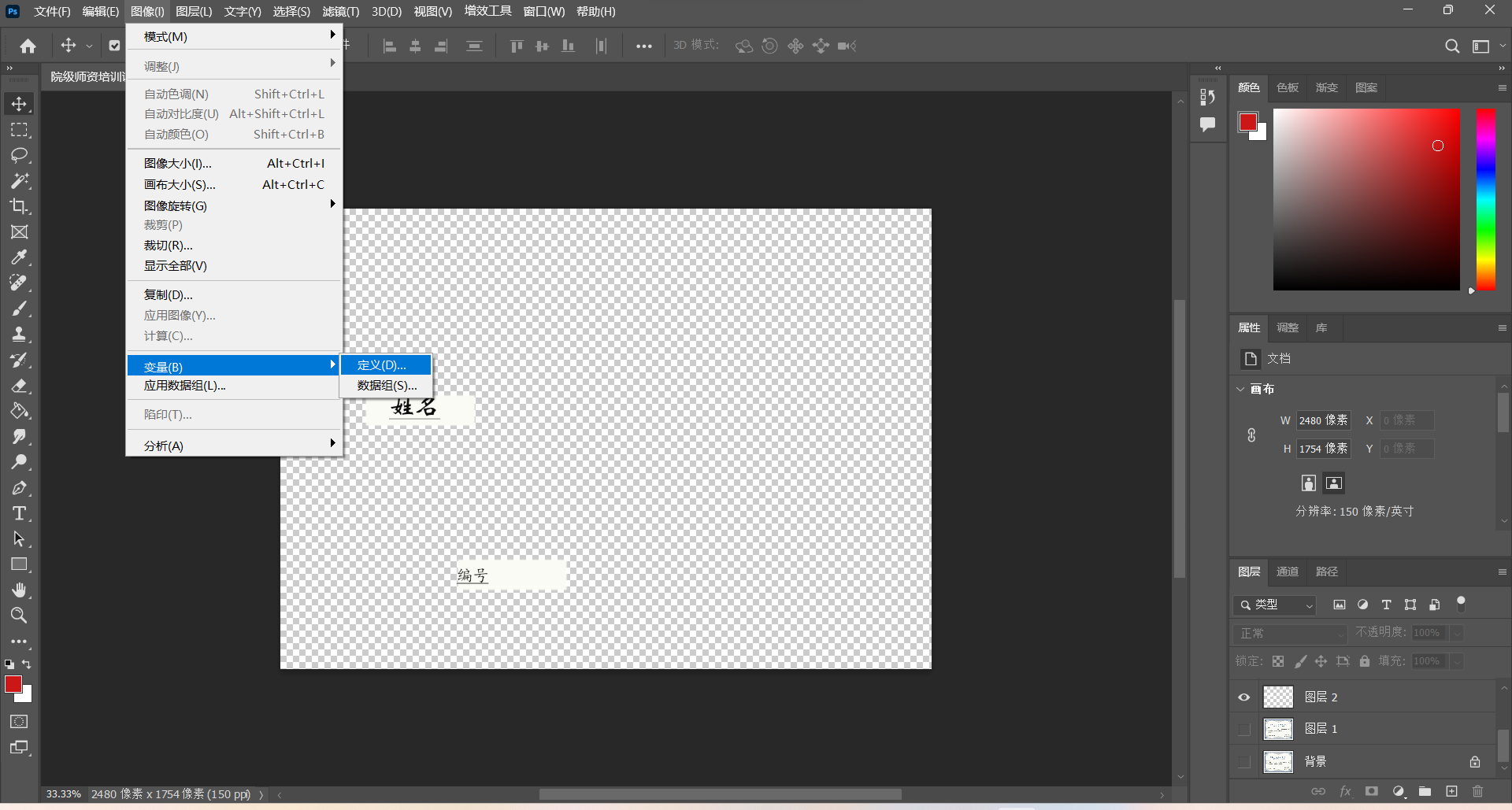
Task: Click 数据组(S)... submenu entry
Action: click(386, 386)
